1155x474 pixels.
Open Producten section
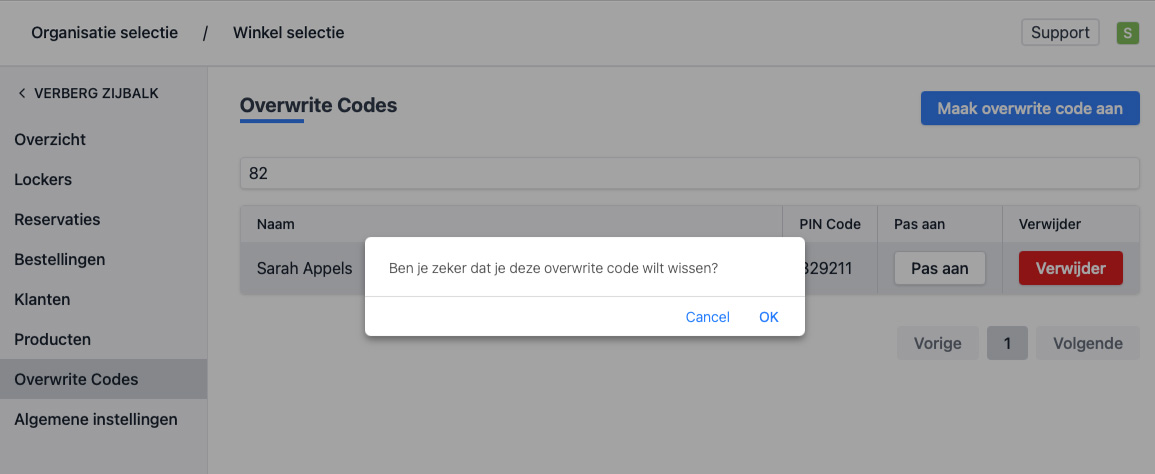tap(52, 340)
